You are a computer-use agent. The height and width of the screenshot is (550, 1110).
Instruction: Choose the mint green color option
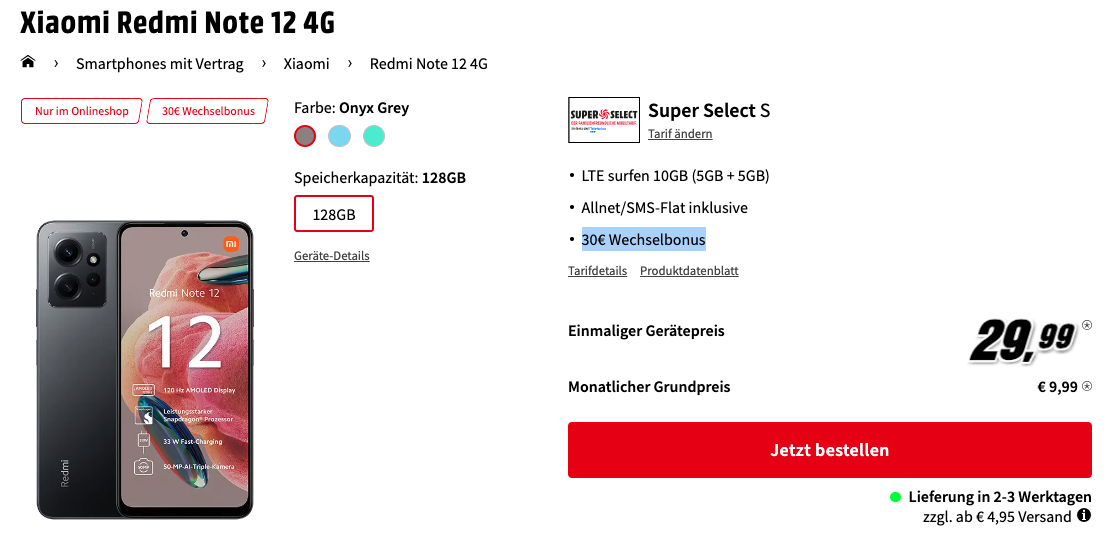pos(374,135)
